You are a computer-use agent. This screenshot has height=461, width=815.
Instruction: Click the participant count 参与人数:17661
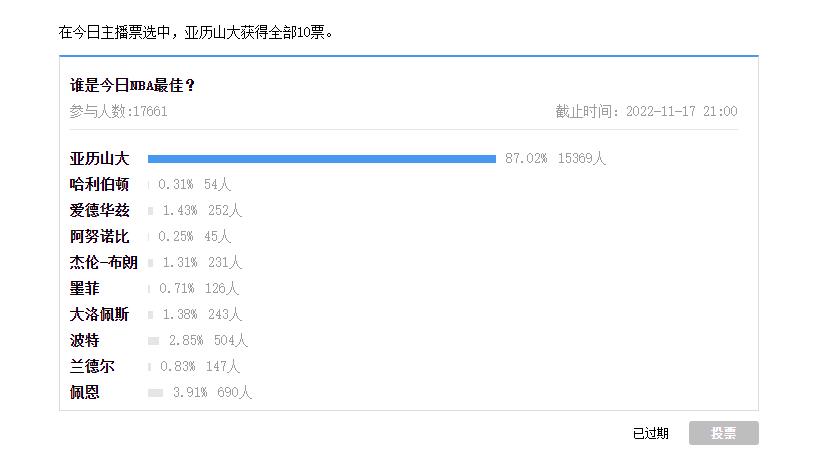click(x=119, y=111)
